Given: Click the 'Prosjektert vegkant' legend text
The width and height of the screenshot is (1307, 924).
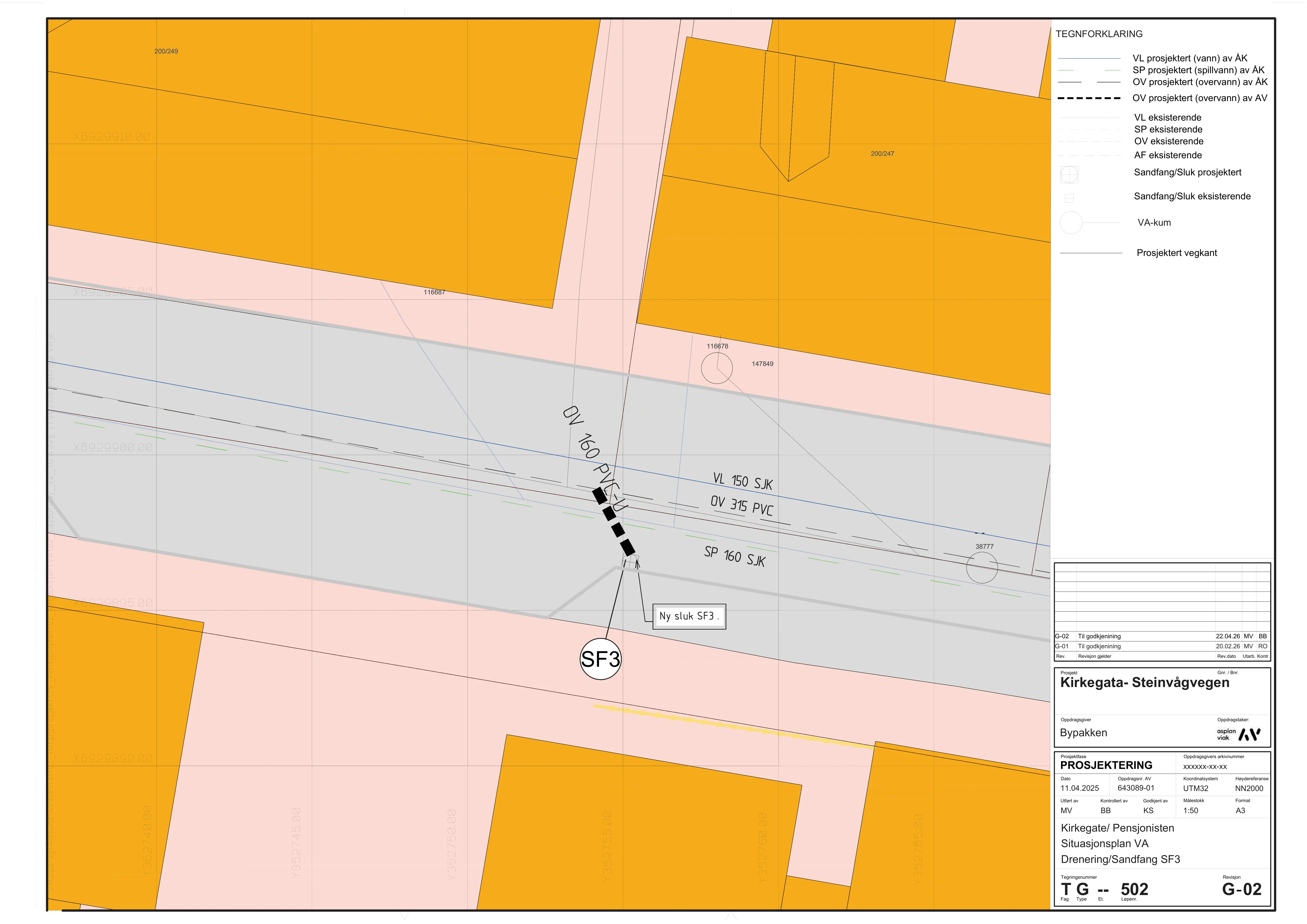Looking at the screenshot, I should [x=1177, y=253].
